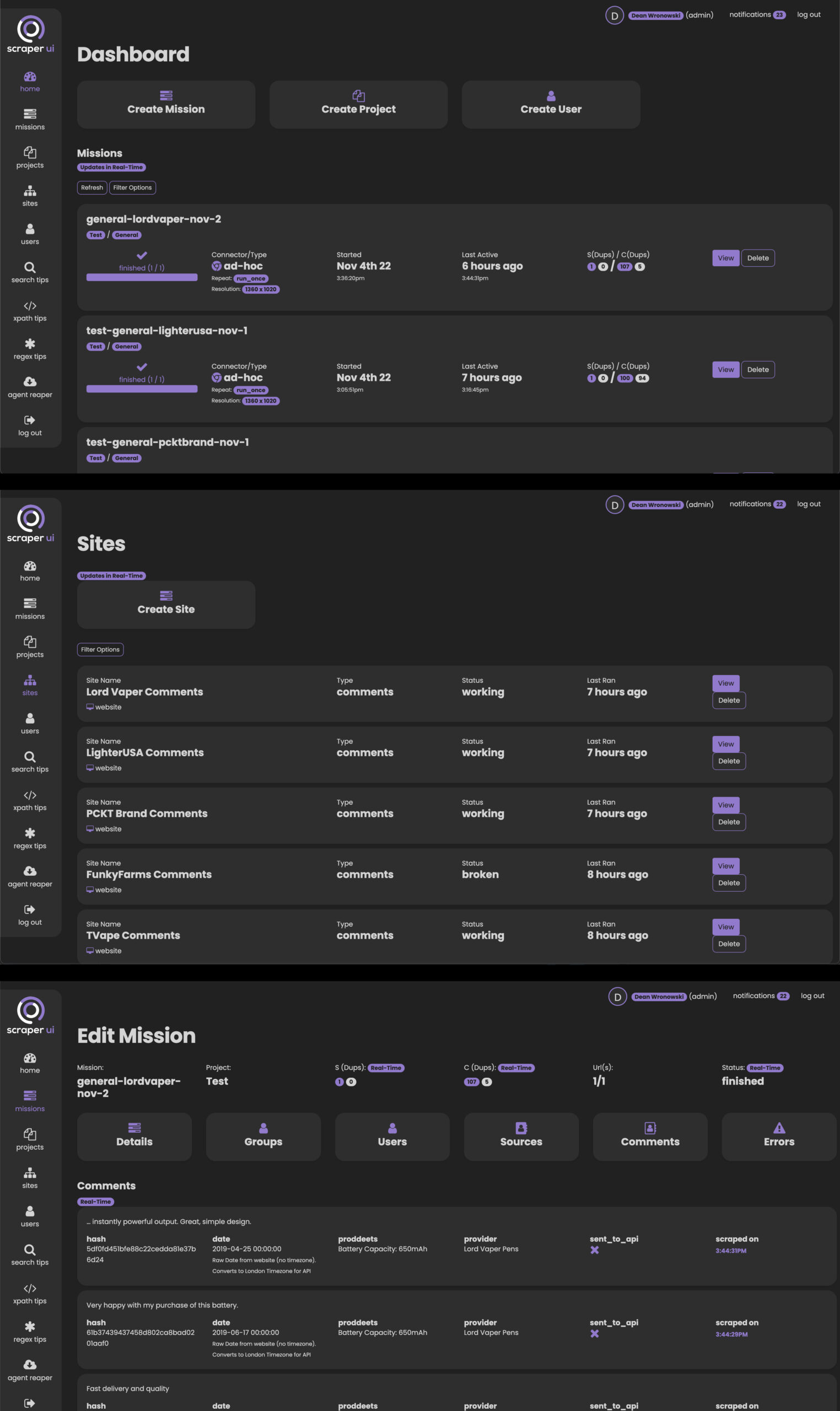View the Lord Vaper Comments site

(x=725, y=683)
